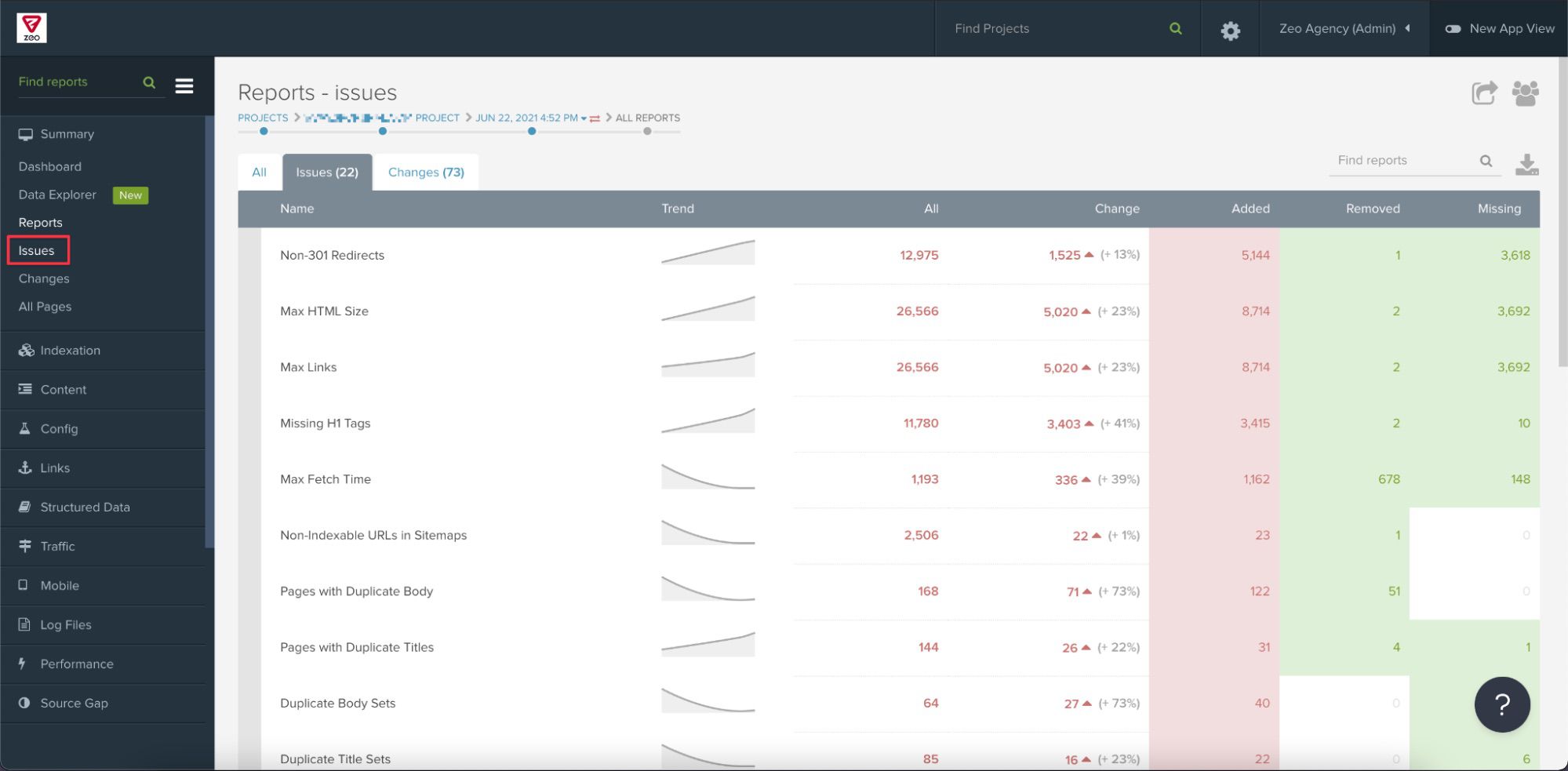Toggle the hamburger menu icon in sidebar
The image size is (1568, 771).
(x=184, y=85)
